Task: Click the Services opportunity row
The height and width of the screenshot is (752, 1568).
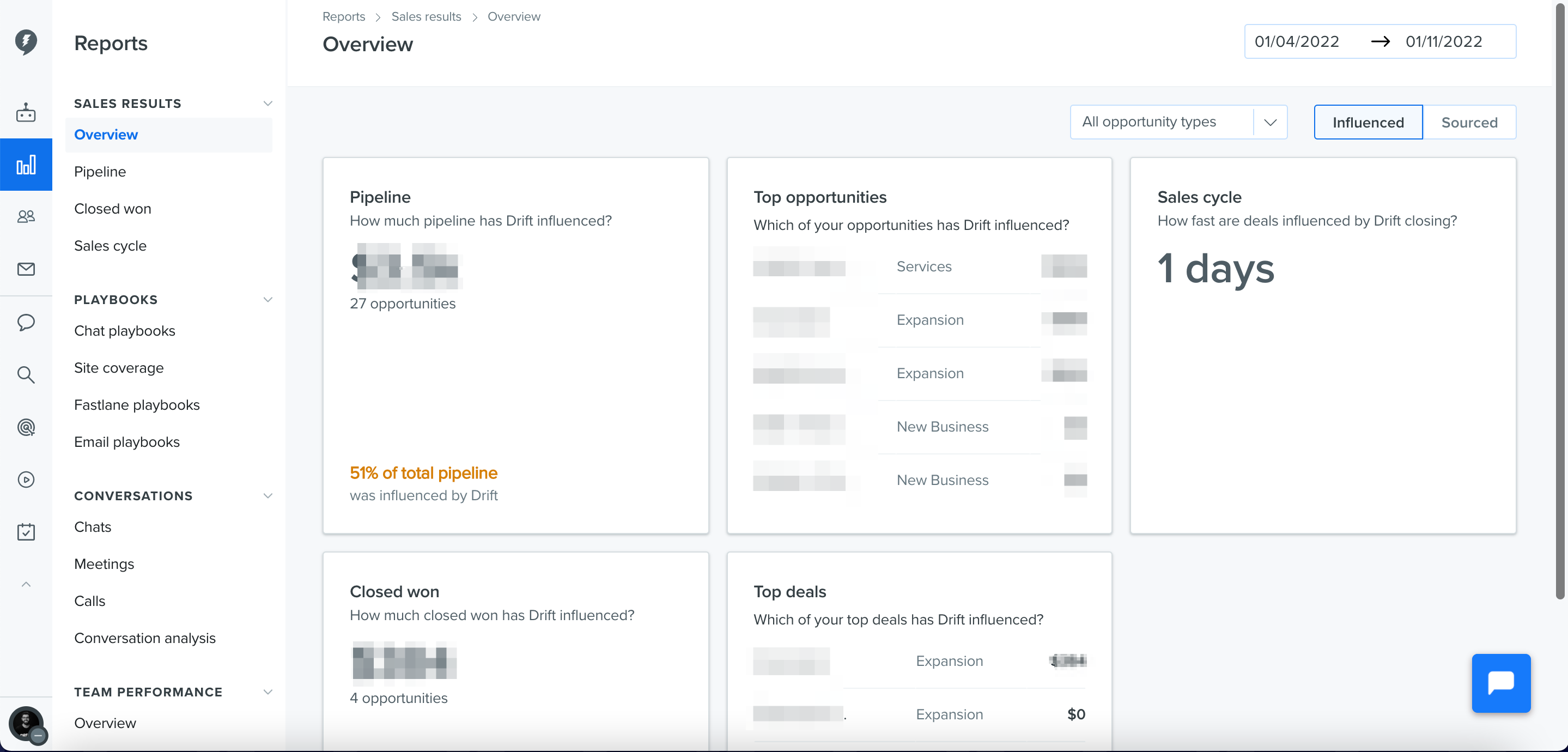Action: pos(919,266)
